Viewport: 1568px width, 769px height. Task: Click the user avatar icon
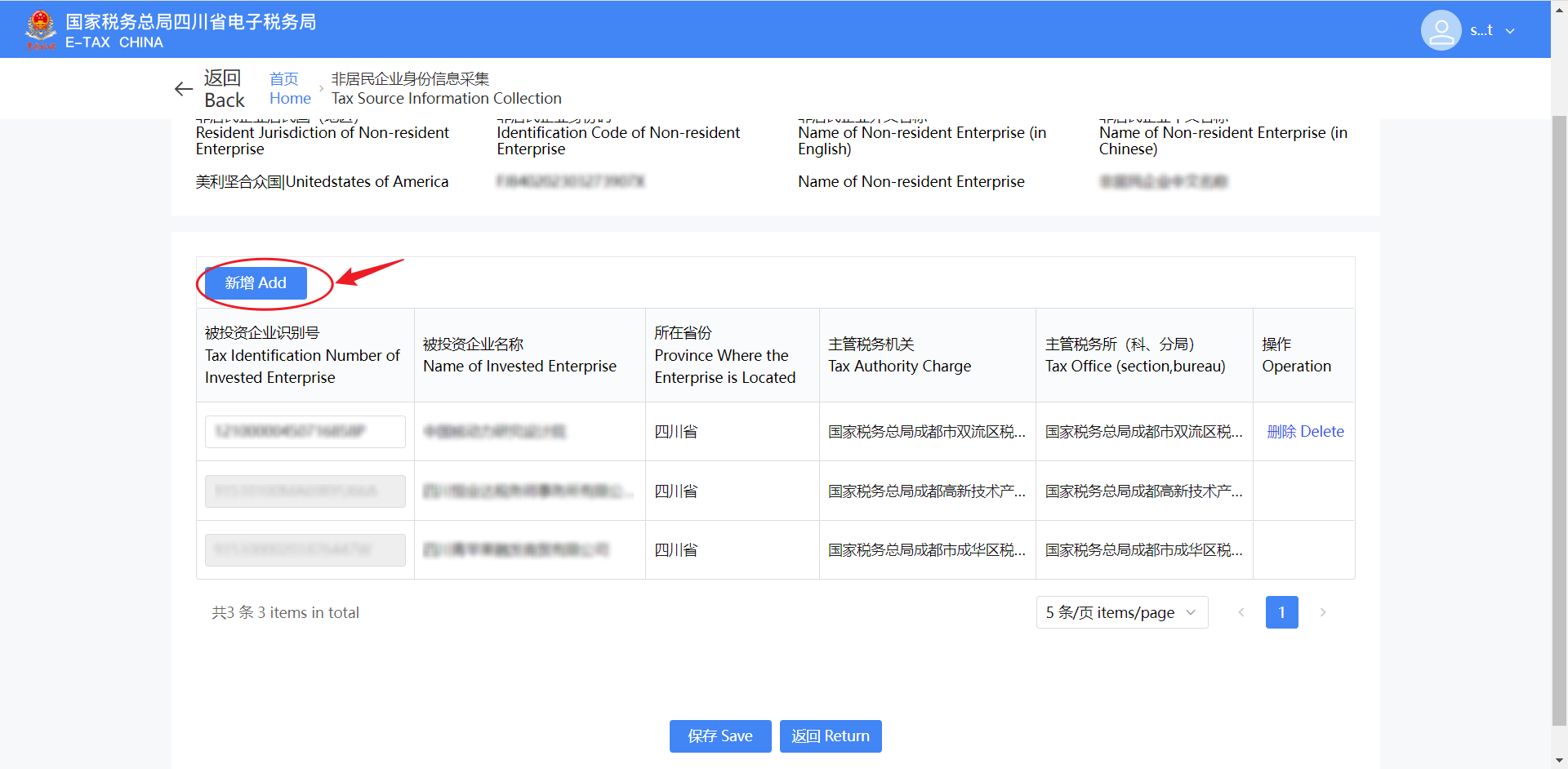pos(1441,30)
